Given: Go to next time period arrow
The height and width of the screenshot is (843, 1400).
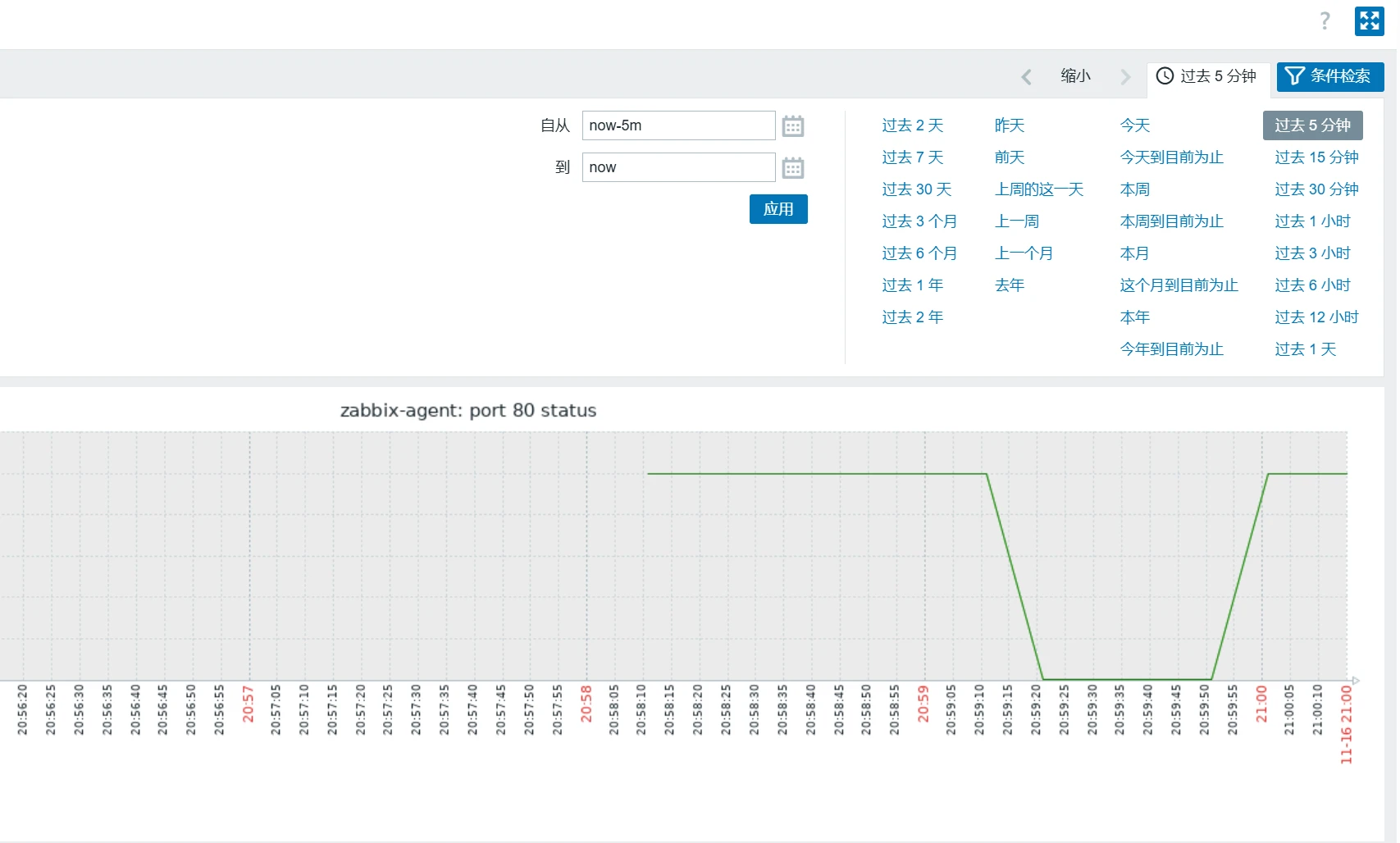Looking at the screenshot, I should [1125, 77].
